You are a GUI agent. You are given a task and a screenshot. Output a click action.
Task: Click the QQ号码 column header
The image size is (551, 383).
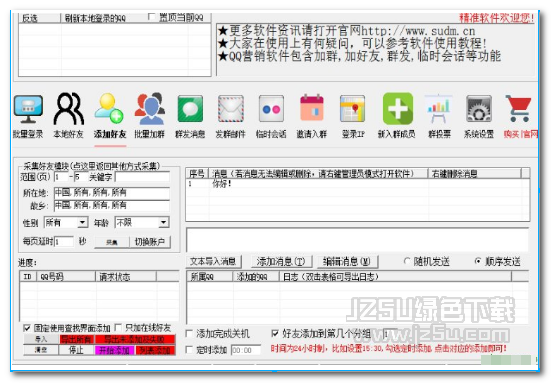click(66, 277)
